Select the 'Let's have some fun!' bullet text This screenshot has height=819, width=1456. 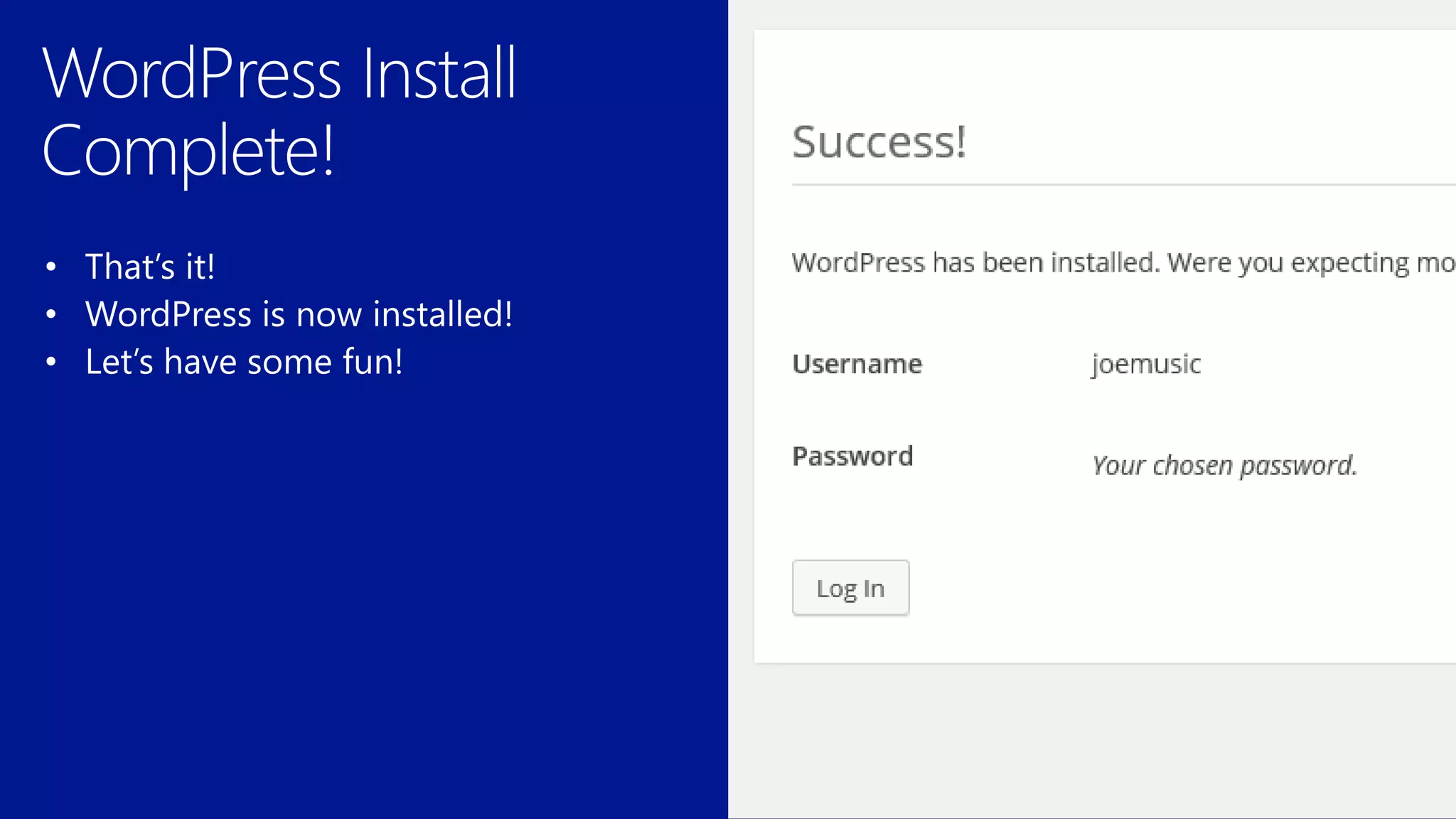pos(244,362)
